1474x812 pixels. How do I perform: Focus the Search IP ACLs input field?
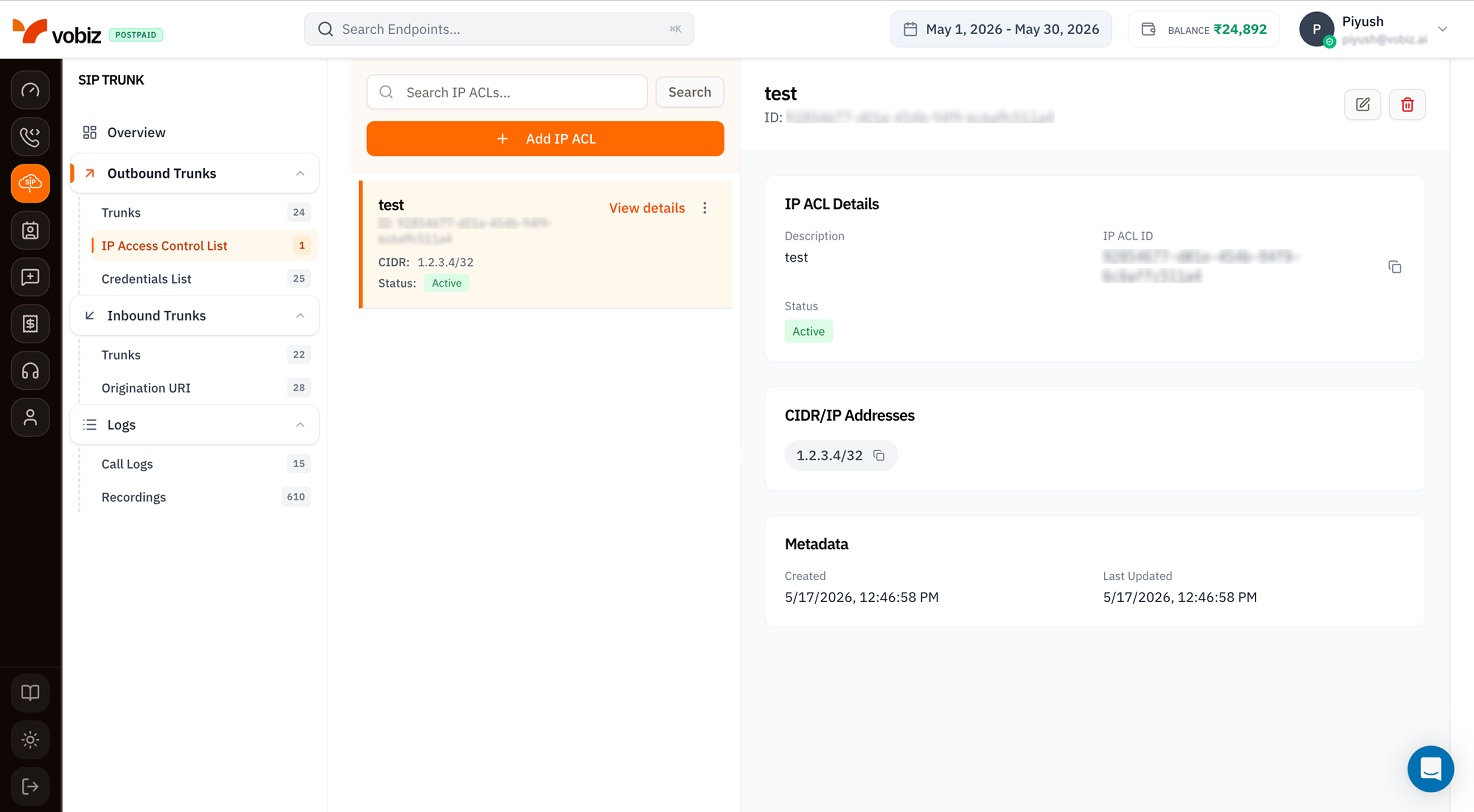click(x=507, y=92)
